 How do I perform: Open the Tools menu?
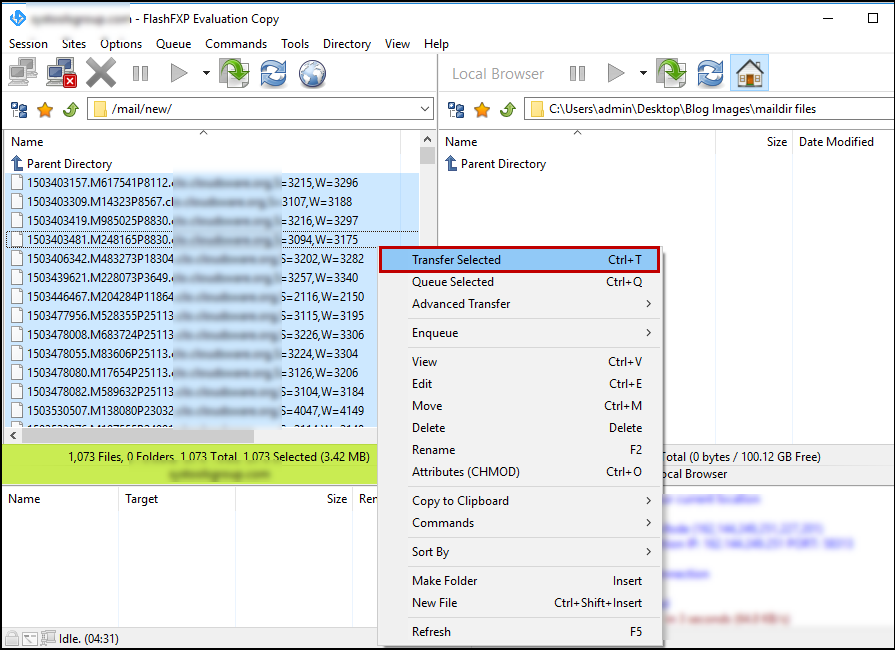coord(295,44)
